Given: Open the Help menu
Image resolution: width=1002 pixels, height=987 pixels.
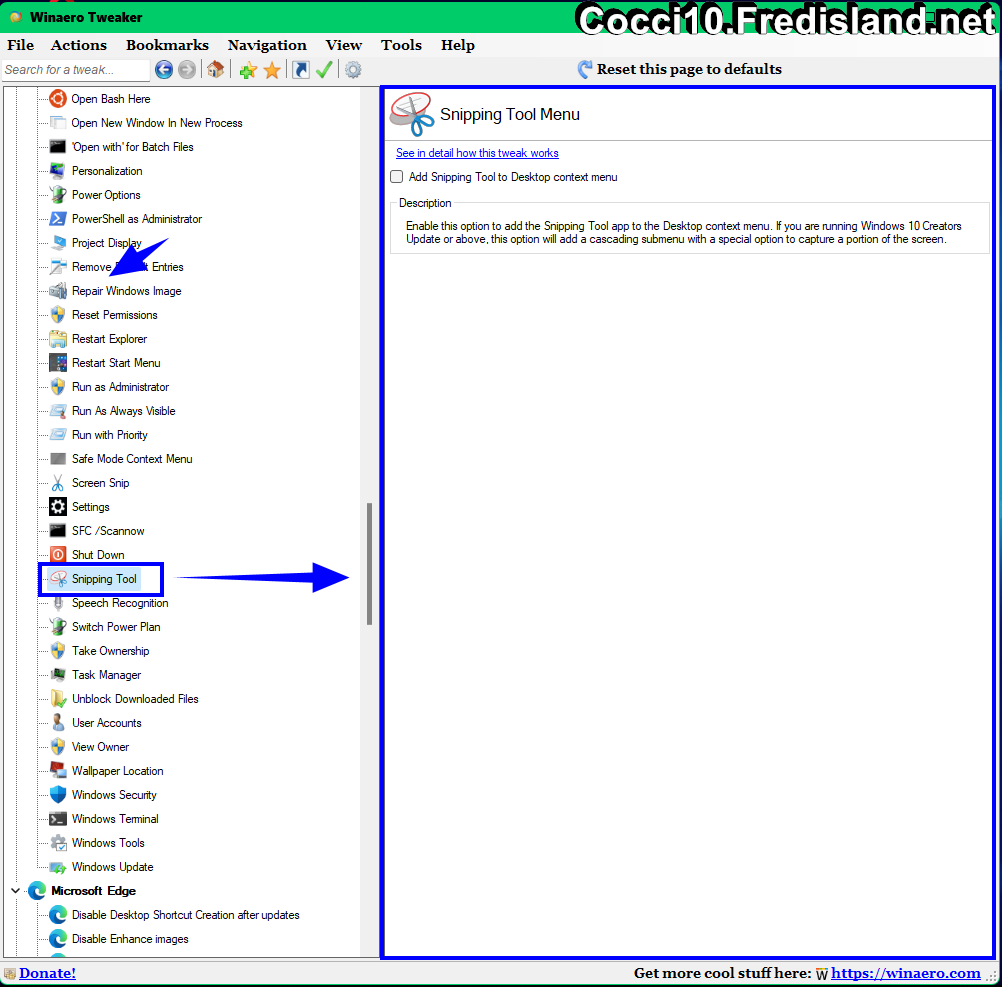Looking at the screenshot, I should point(458,45).
